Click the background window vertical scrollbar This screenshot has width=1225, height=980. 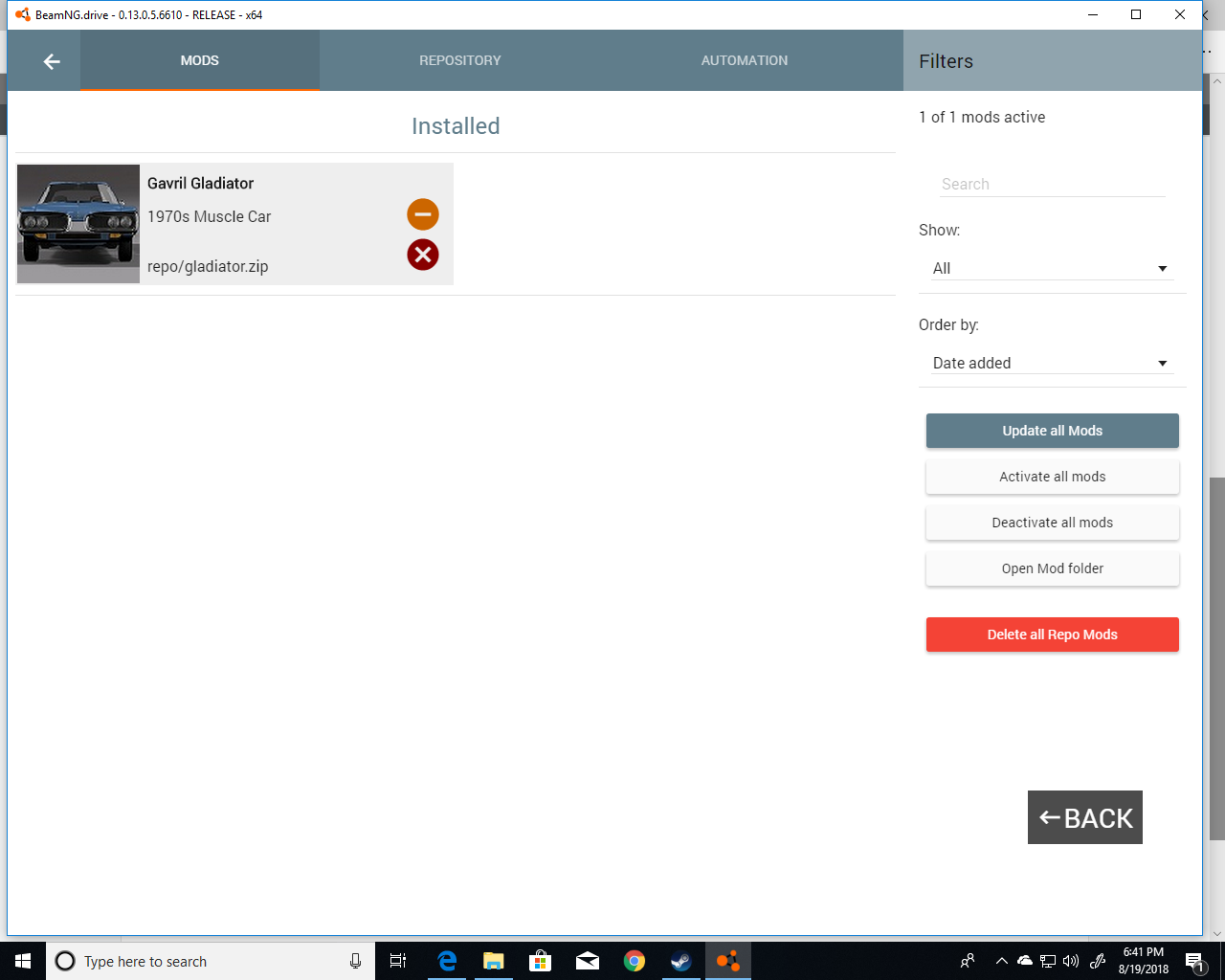[1217, 658]
